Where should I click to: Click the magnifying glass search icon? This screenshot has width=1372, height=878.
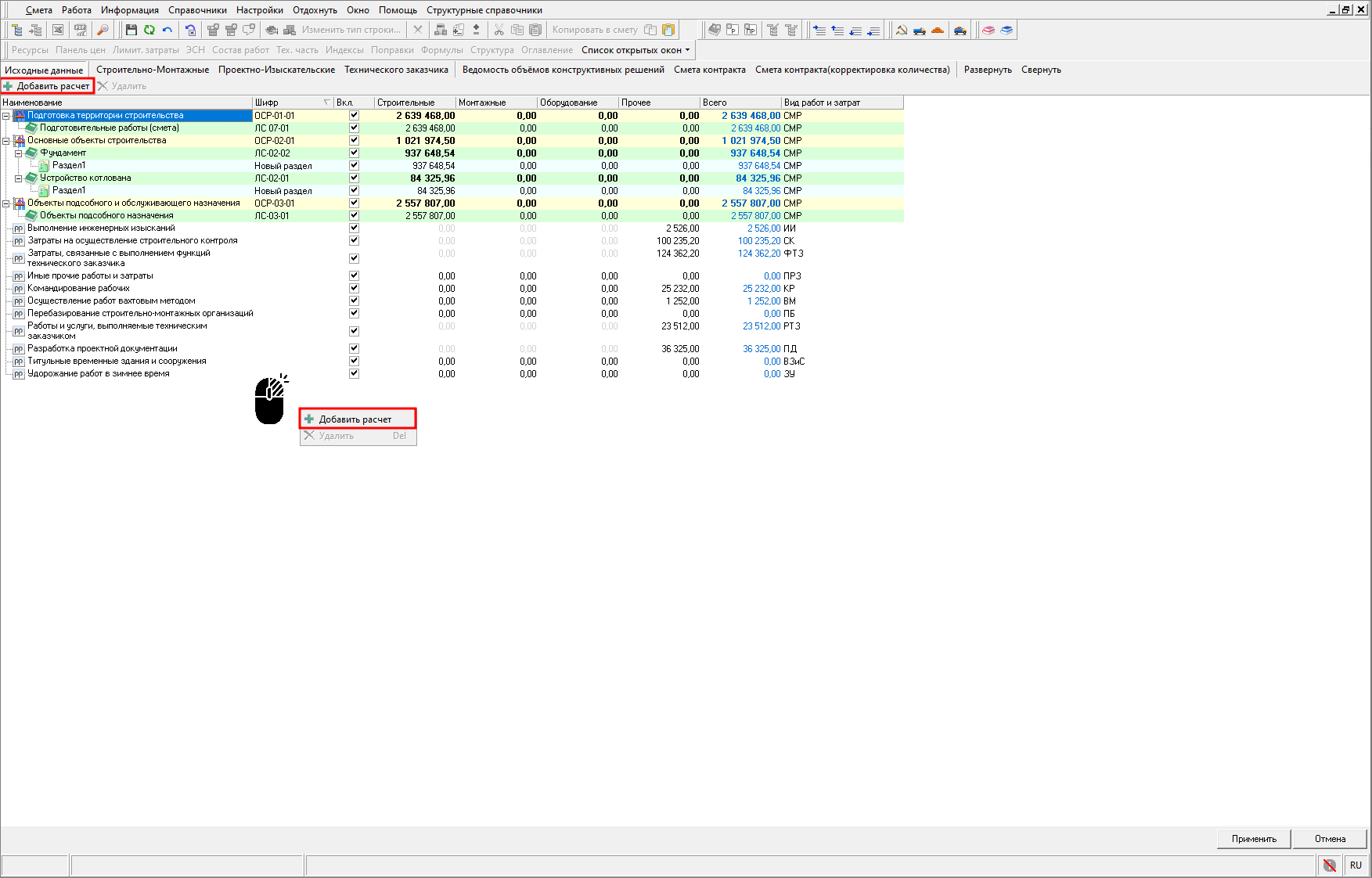[x=103, y=30]
